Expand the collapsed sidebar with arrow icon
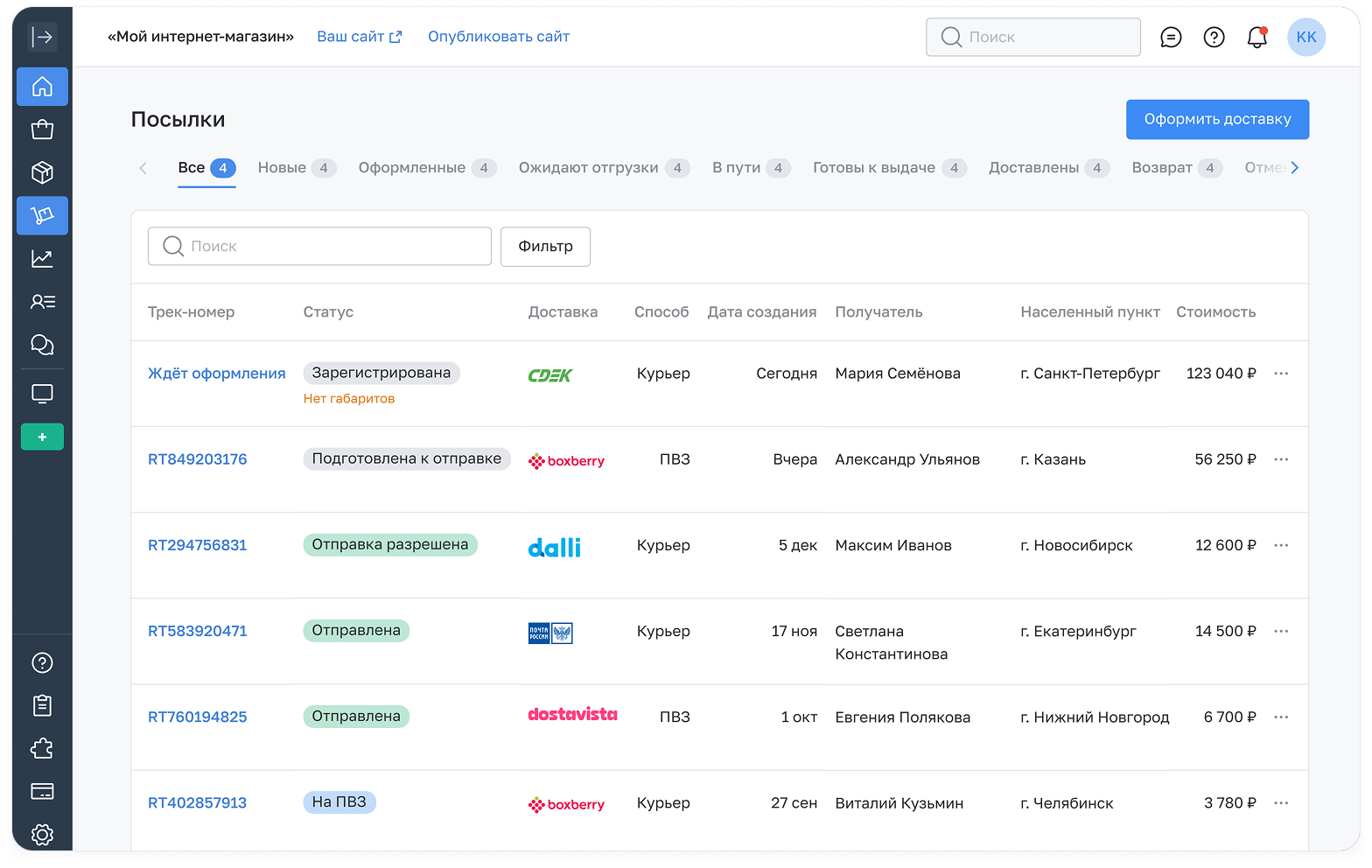This screenshot has height=868, width=1372. 42,37
